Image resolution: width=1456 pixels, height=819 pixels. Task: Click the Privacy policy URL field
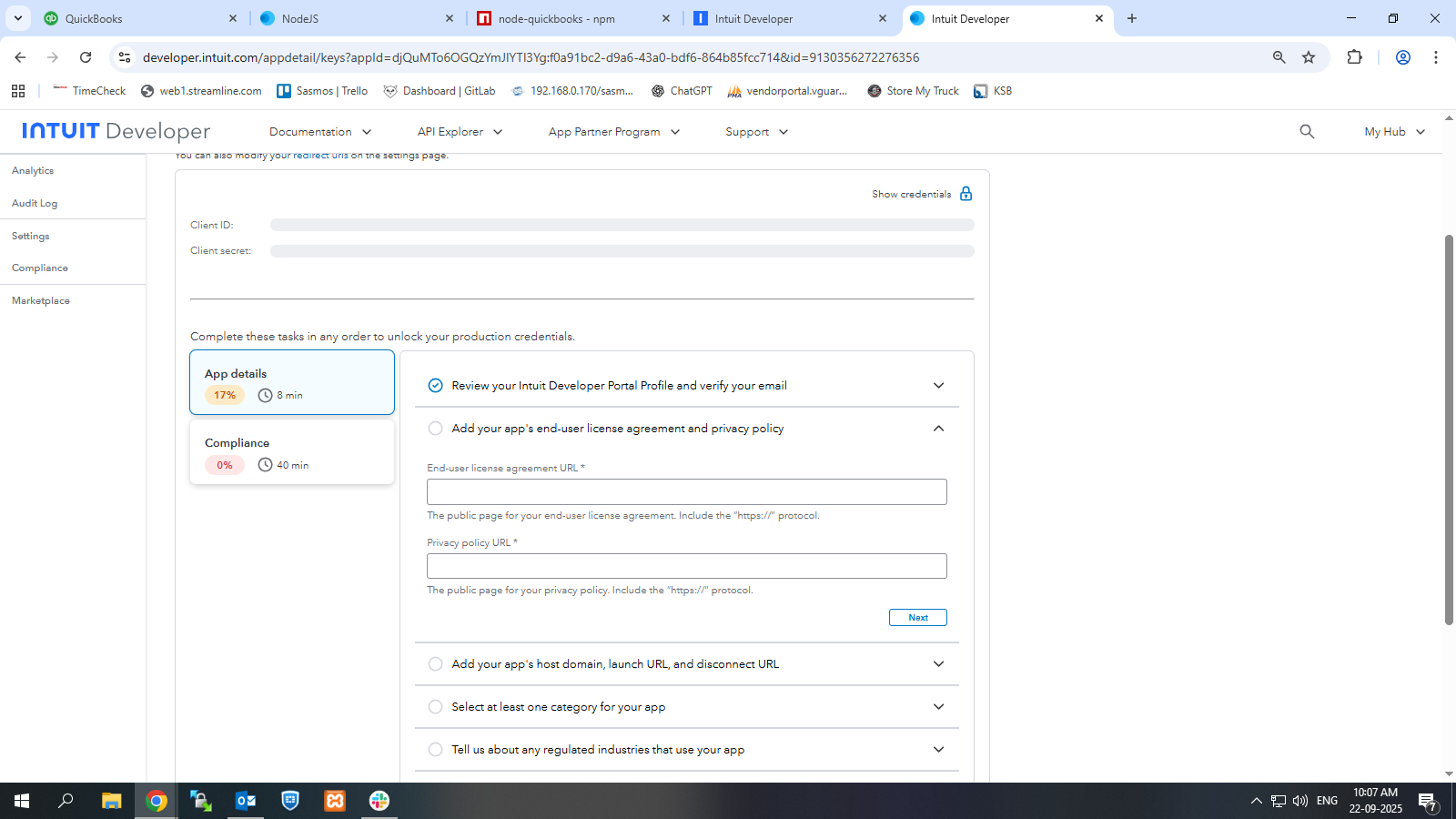tap(686, 566)
